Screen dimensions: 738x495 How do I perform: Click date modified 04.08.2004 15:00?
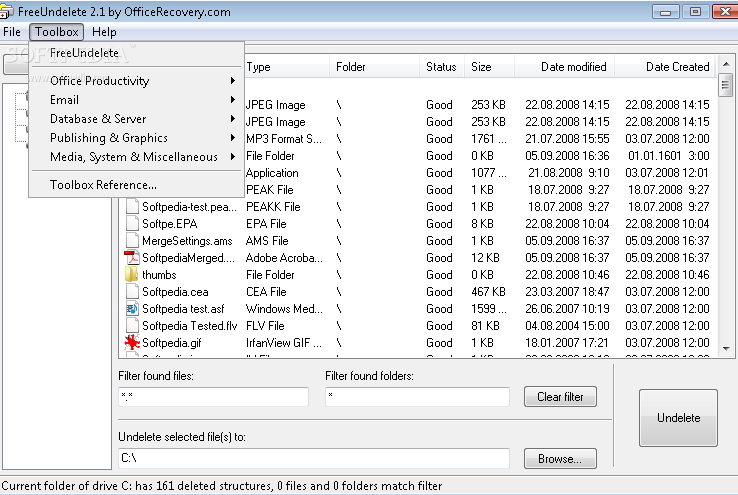coord(567,326)
